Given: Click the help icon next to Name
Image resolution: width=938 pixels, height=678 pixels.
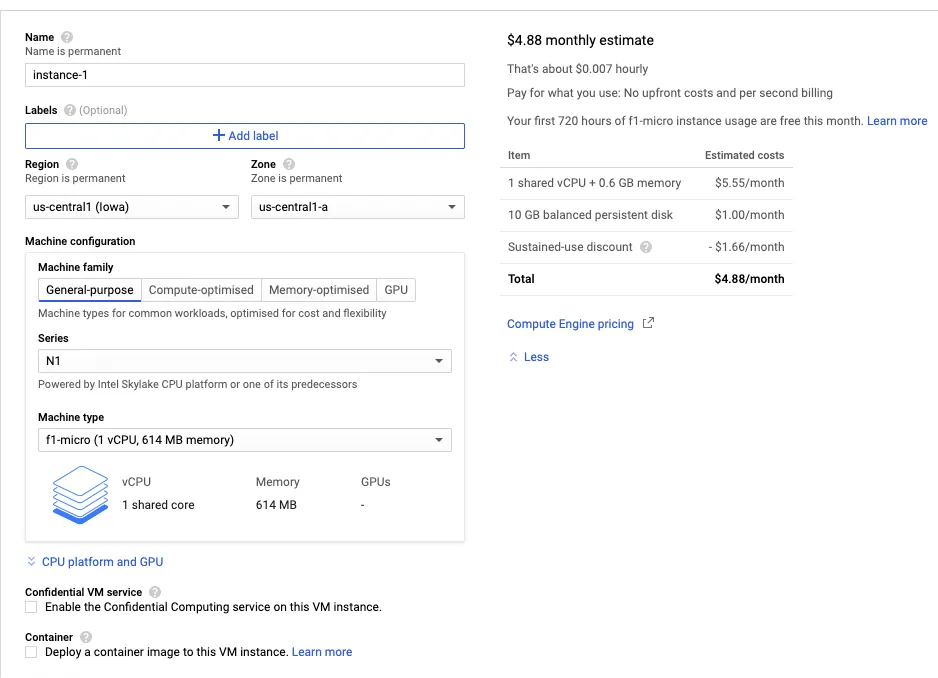Looking at the screenshot, I should (x=67, y=37).
